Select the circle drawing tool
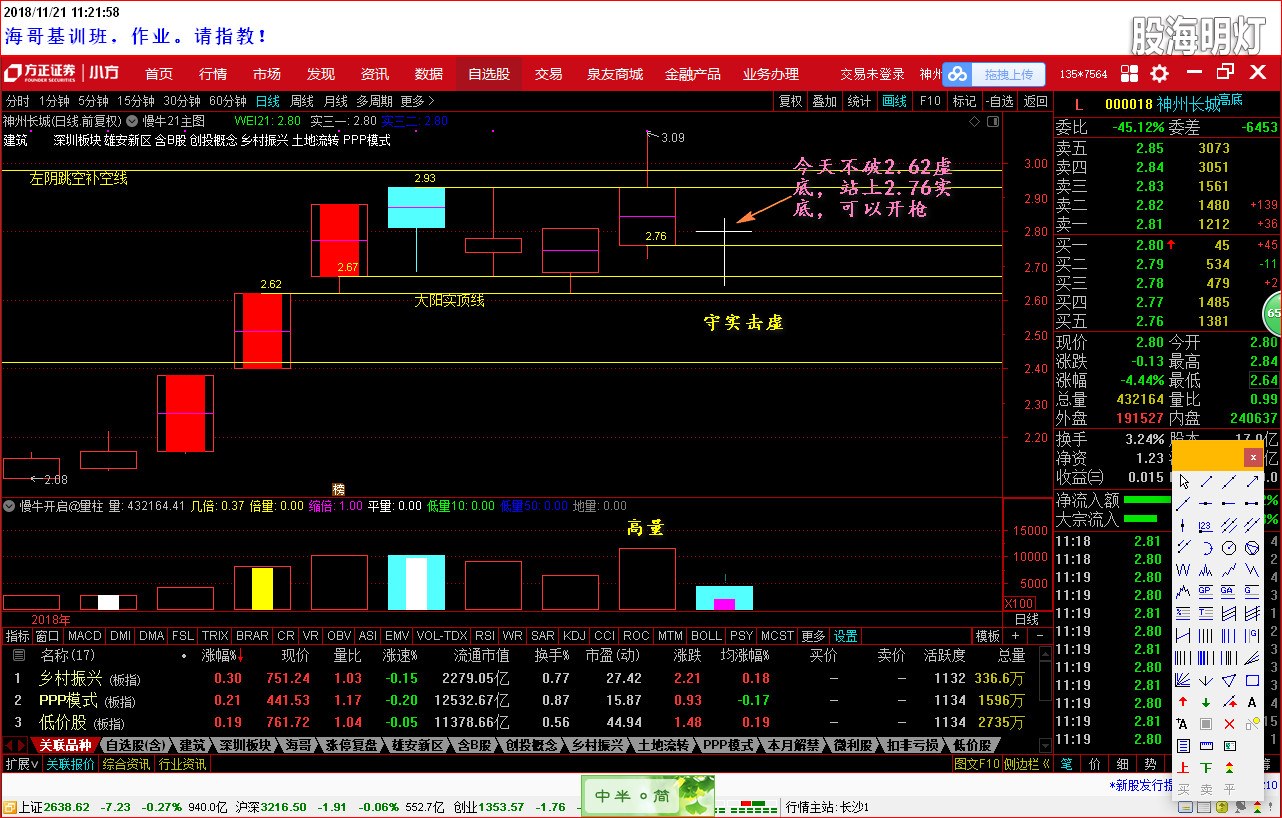This screenshot has width=1282, height=818. tap(1229, 547)
